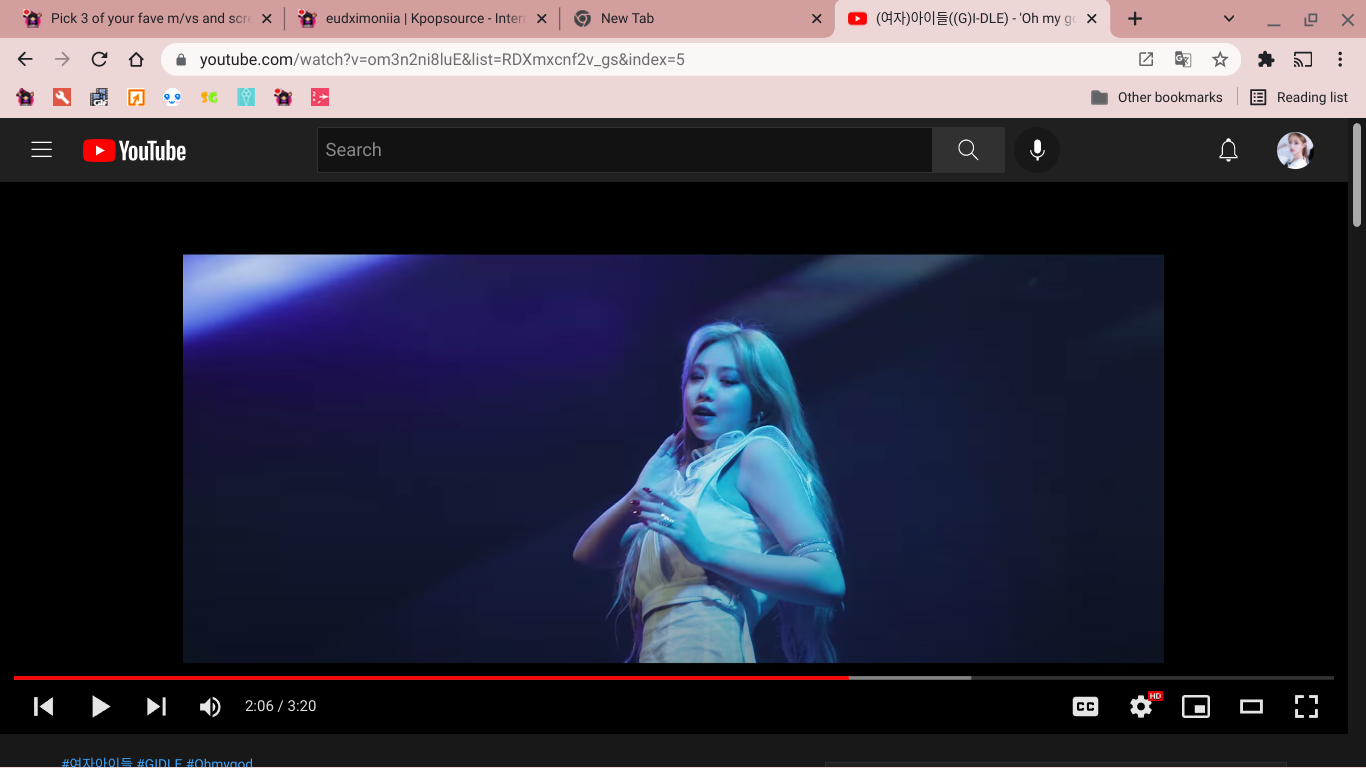Open the YouTube account avatar menu

1295,150
